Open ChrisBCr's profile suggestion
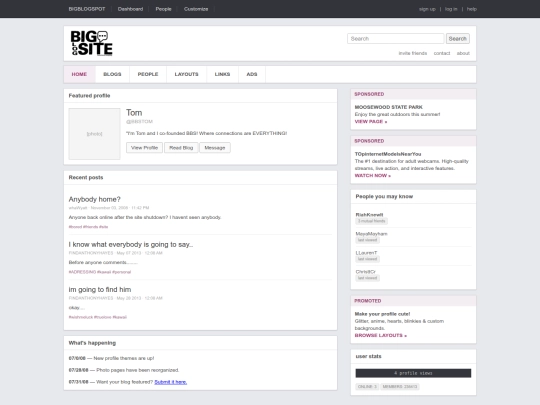Viewport: 540px width, 405px height. (x=365, y=271)
